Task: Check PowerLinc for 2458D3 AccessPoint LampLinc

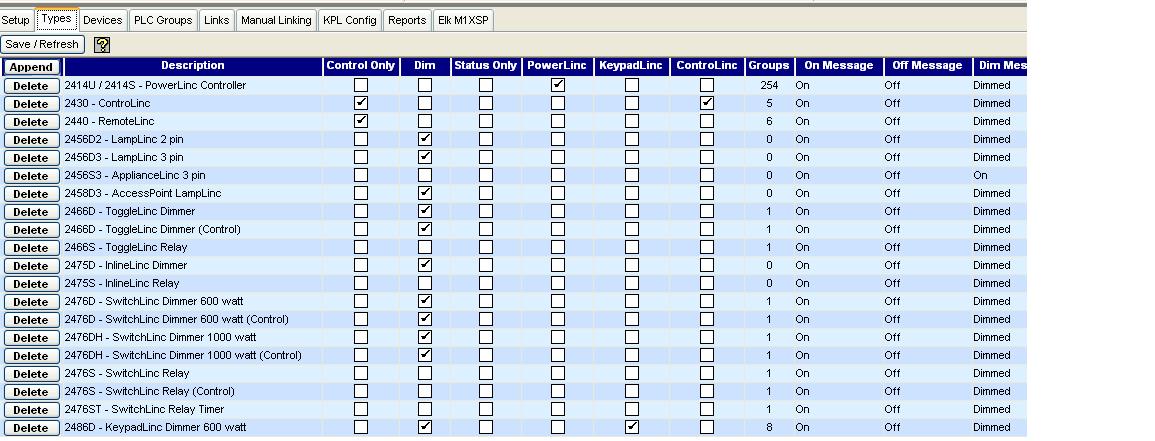Action: (x=558, y=193)
